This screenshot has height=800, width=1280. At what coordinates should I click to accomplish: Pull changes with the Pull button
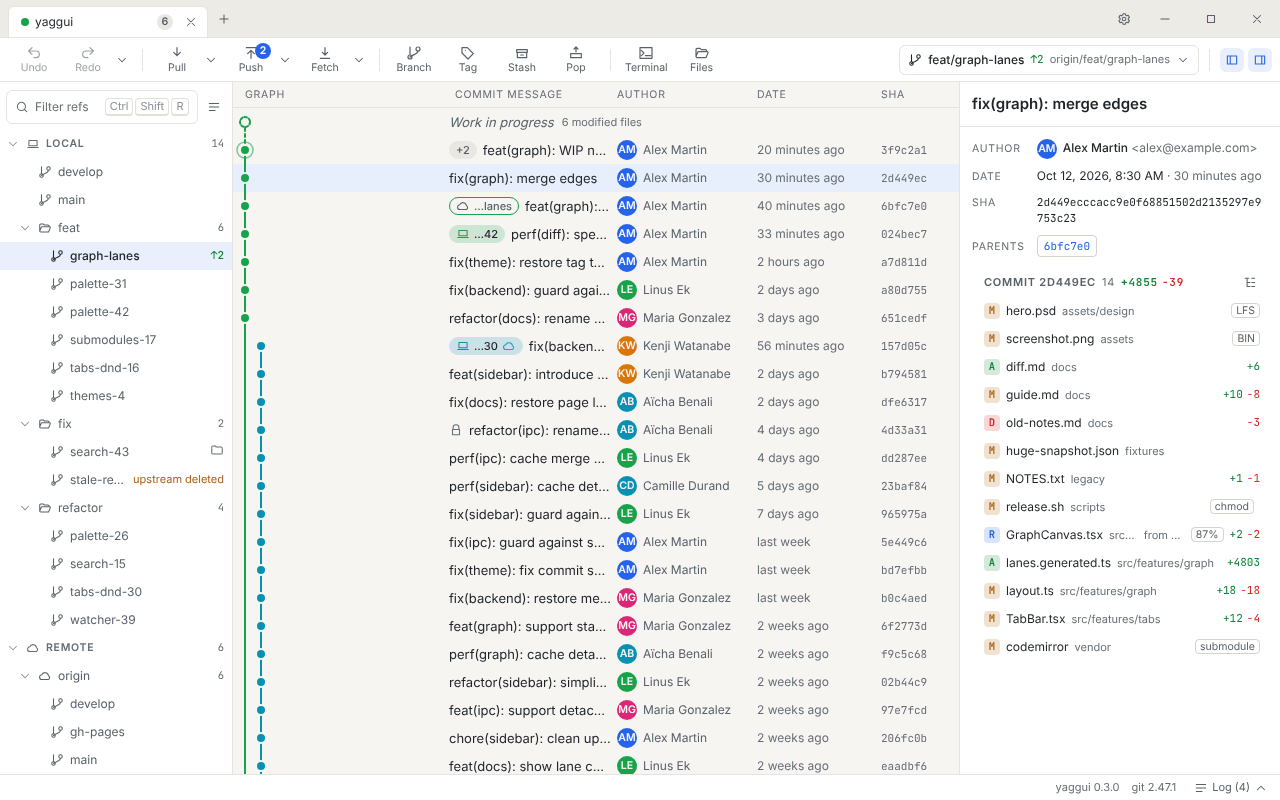coord(177,59)
